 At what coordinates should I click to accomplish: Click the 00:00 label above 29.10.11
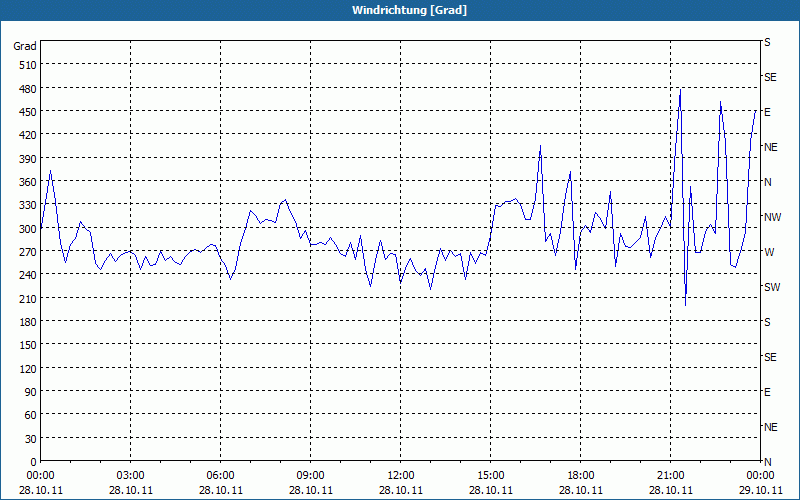pos(761,476)
